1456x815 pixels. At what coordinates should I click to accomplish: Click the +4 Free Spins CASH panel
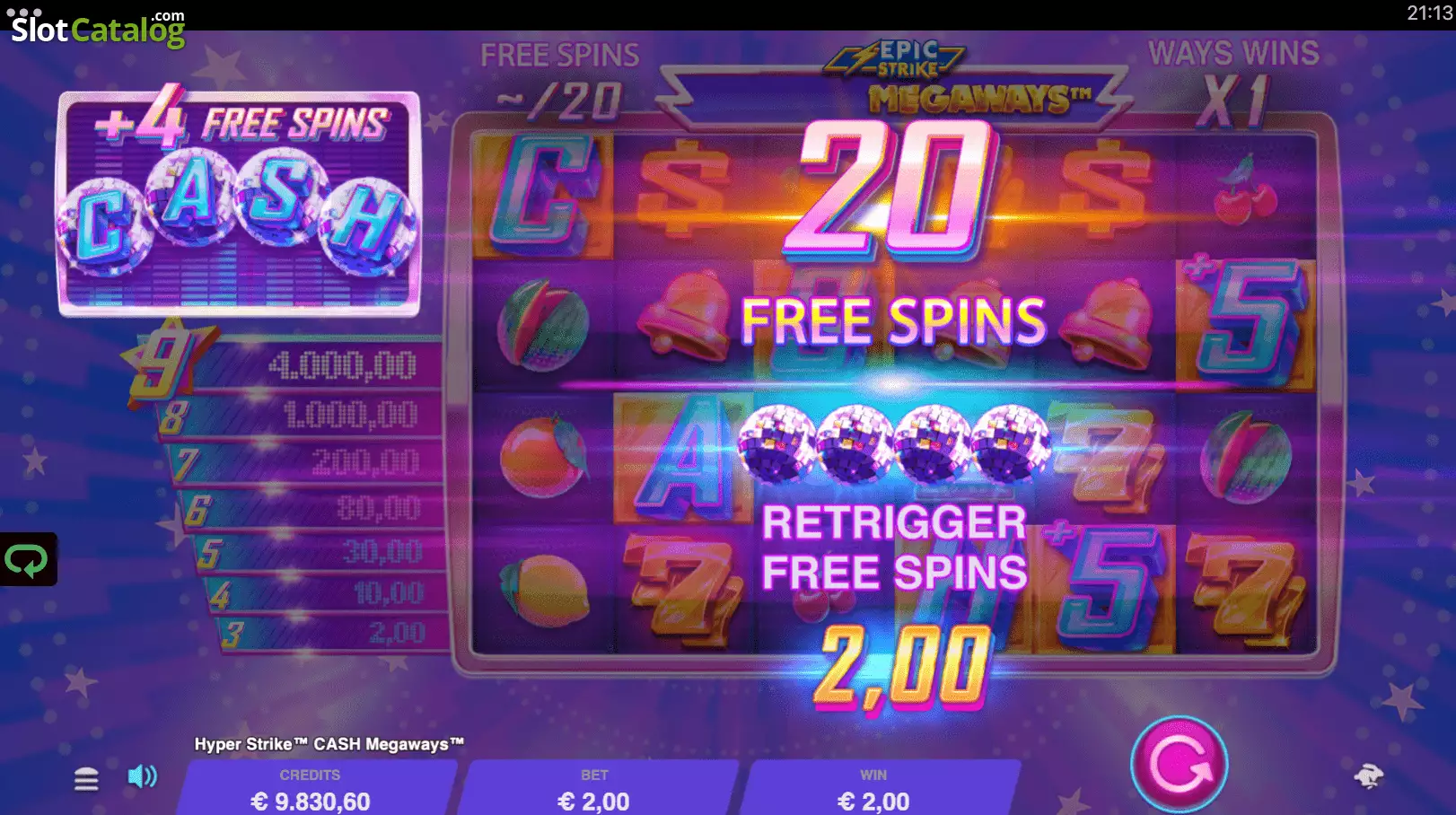click(x=239, y=204)
